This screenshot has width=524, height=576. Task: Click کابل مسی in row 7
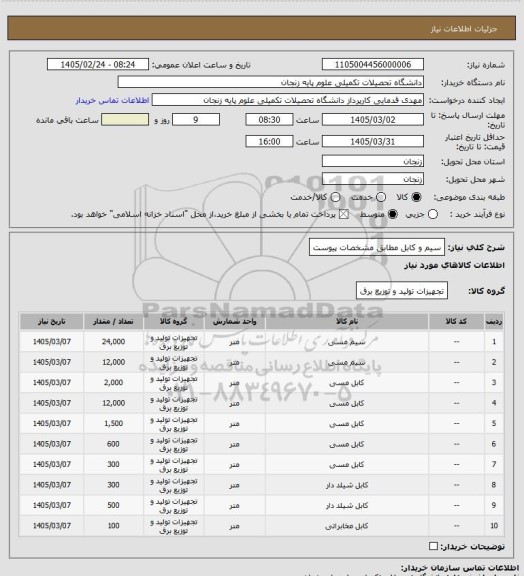347,465
